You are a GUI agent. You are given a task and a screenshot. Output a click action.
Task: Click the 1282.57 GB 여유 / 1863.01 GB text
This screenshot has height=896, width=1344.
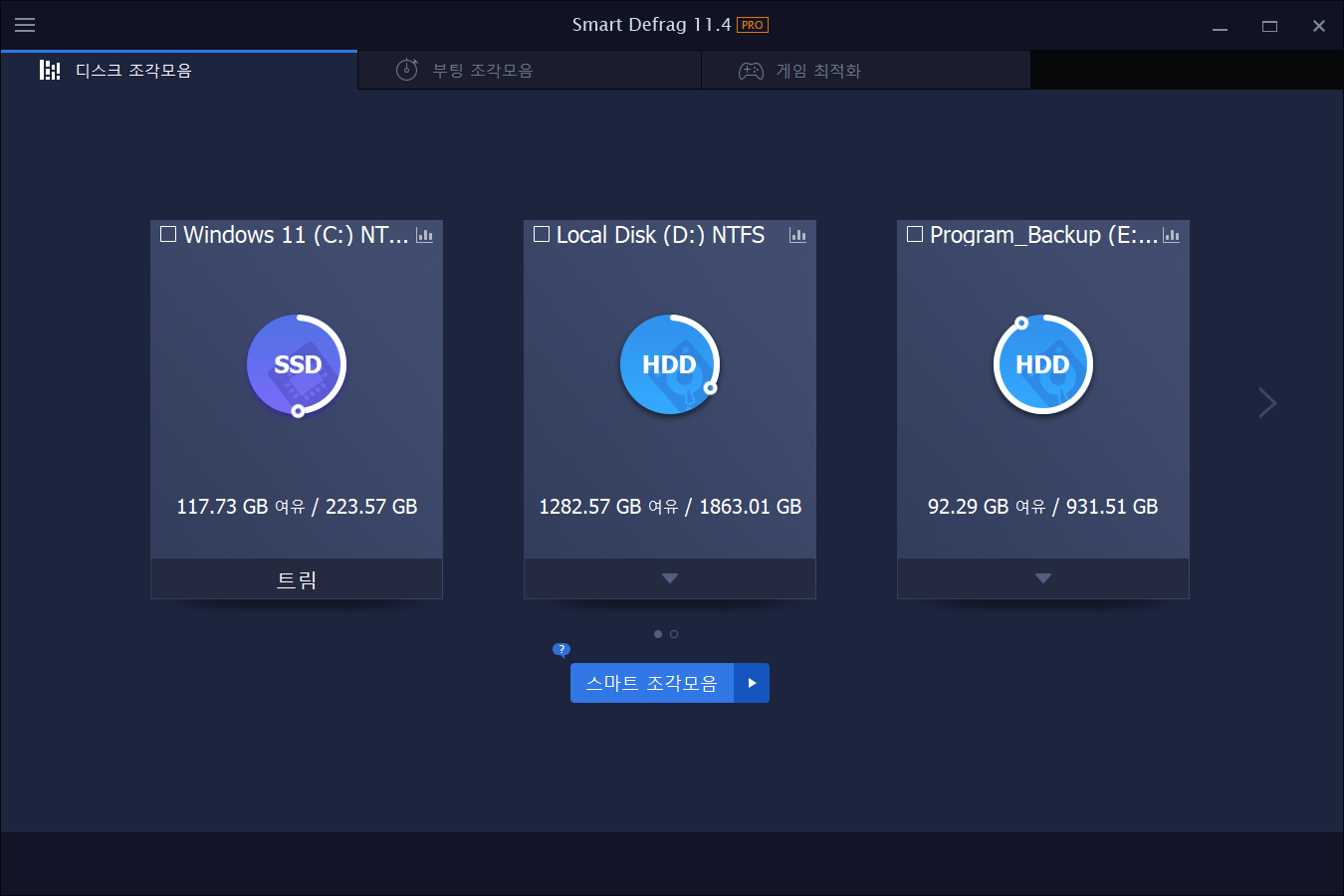tap(670, 507)
